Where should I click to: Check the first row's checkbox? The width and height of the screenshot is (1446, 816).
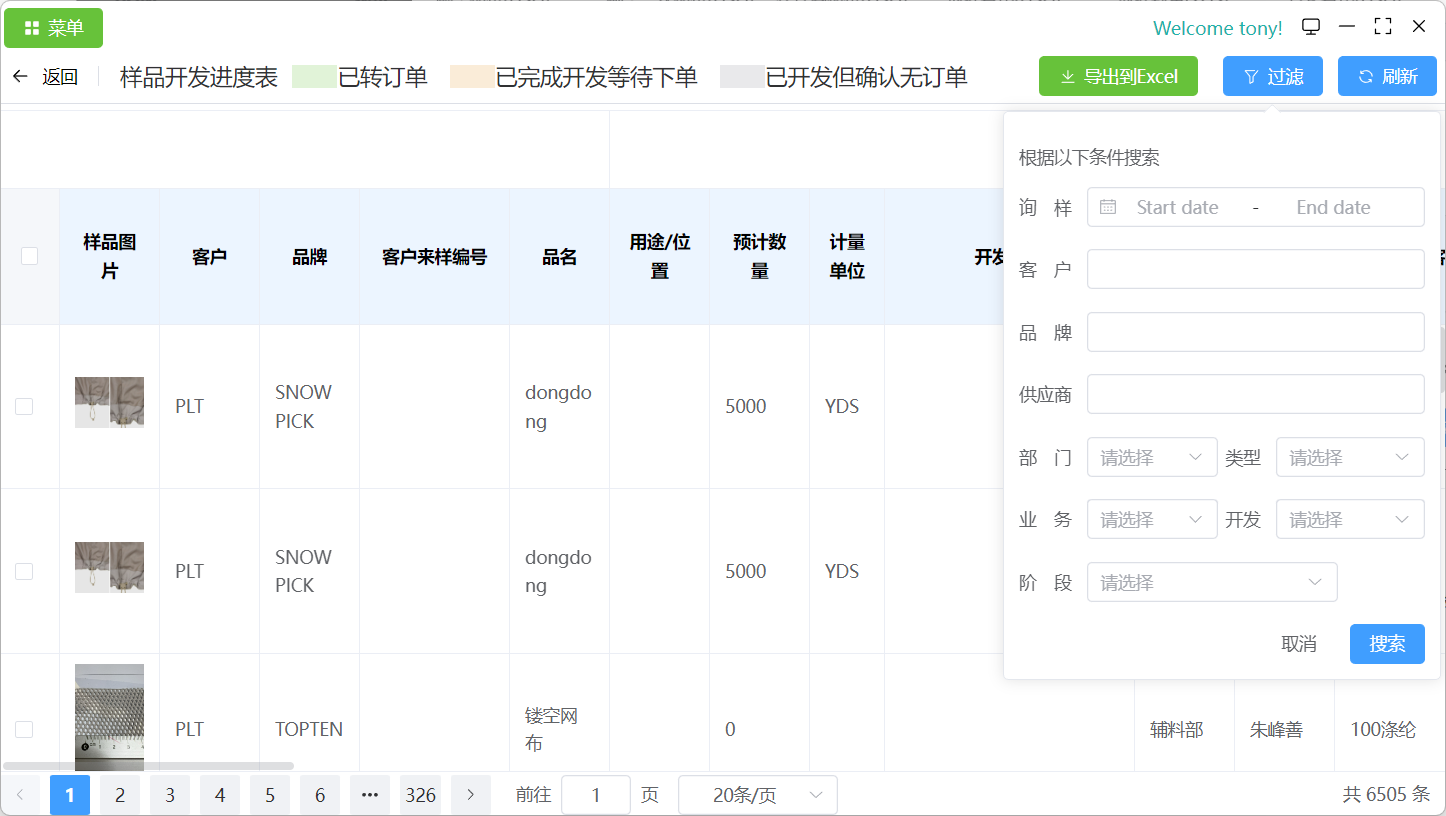tap(24, 406)
